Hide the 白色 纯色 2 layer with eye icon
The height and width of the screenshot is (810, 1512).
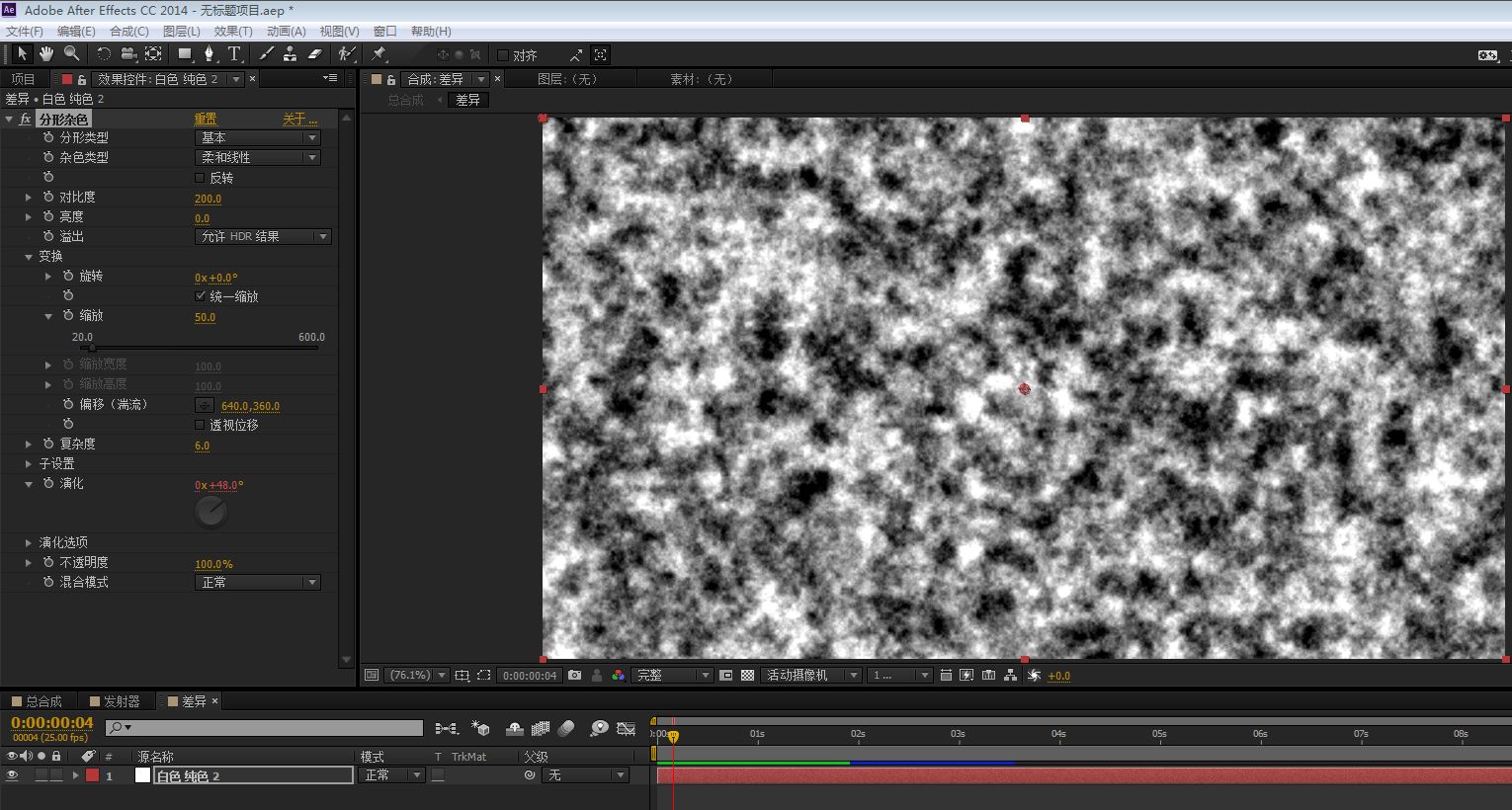coord(13,776)
